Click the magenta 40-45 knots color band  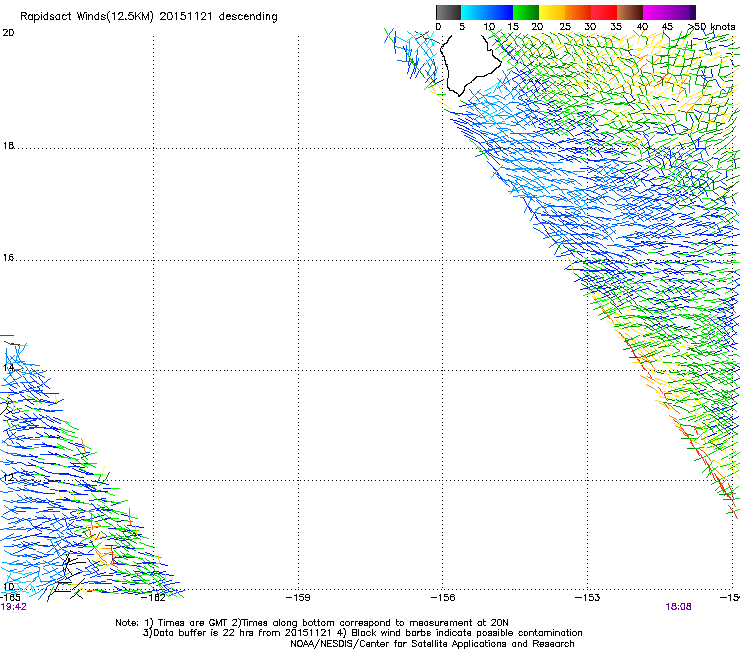(656, 12)
